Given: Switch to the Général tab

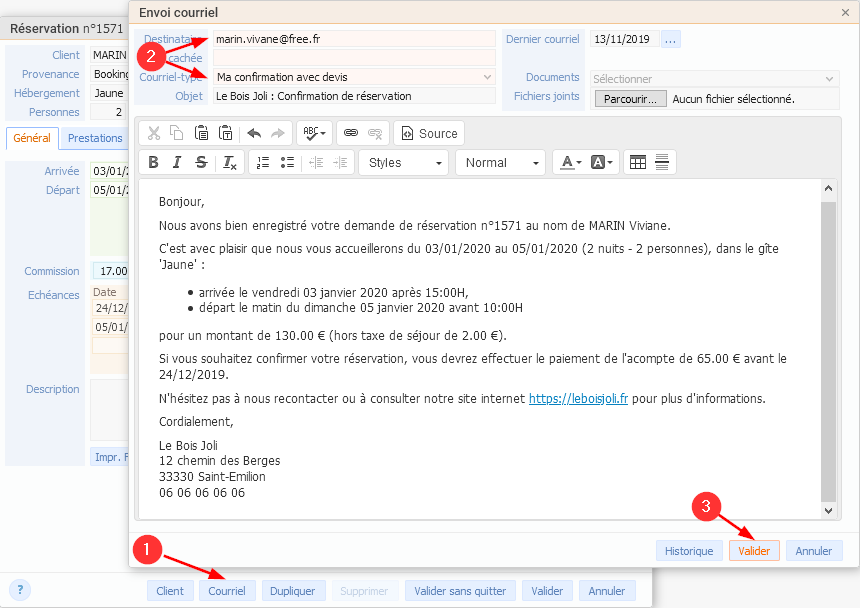Looking at the screenshot, I should (x=32, y=139).
